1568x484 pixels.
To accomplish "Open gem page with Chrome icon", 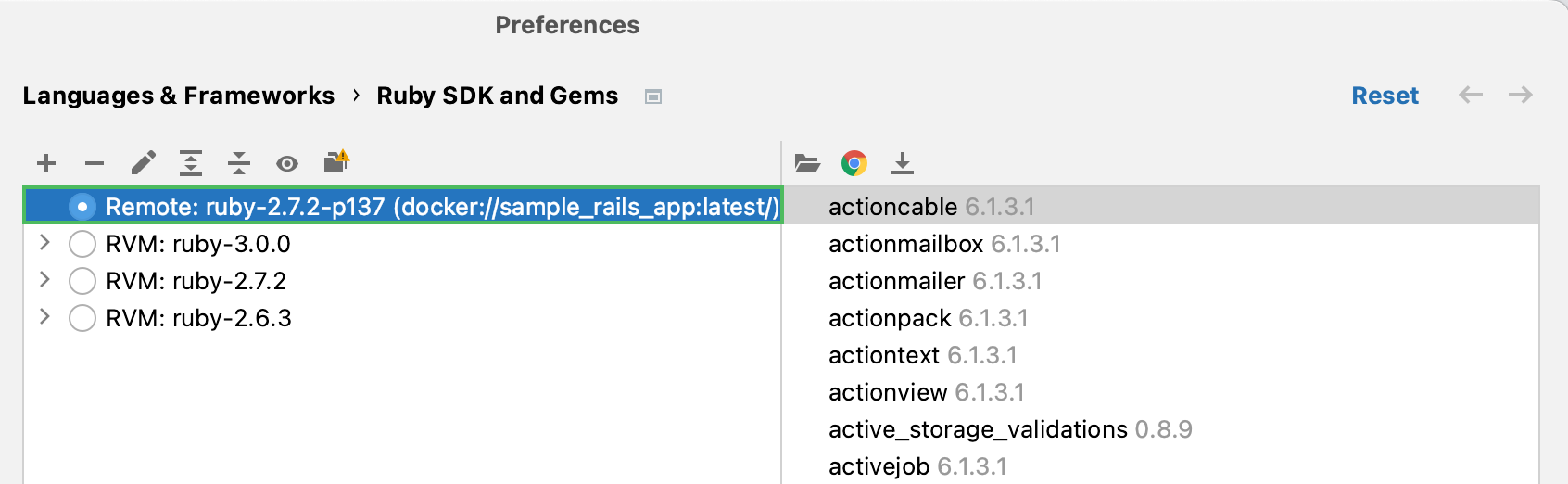I will (854, 164).
